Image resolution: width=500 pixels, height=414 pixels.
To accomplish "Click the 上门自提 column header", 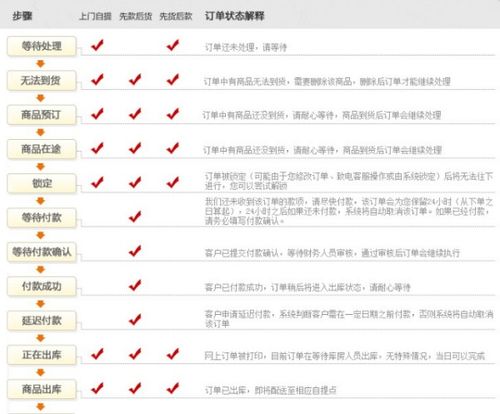I will (x=95, y=16).
